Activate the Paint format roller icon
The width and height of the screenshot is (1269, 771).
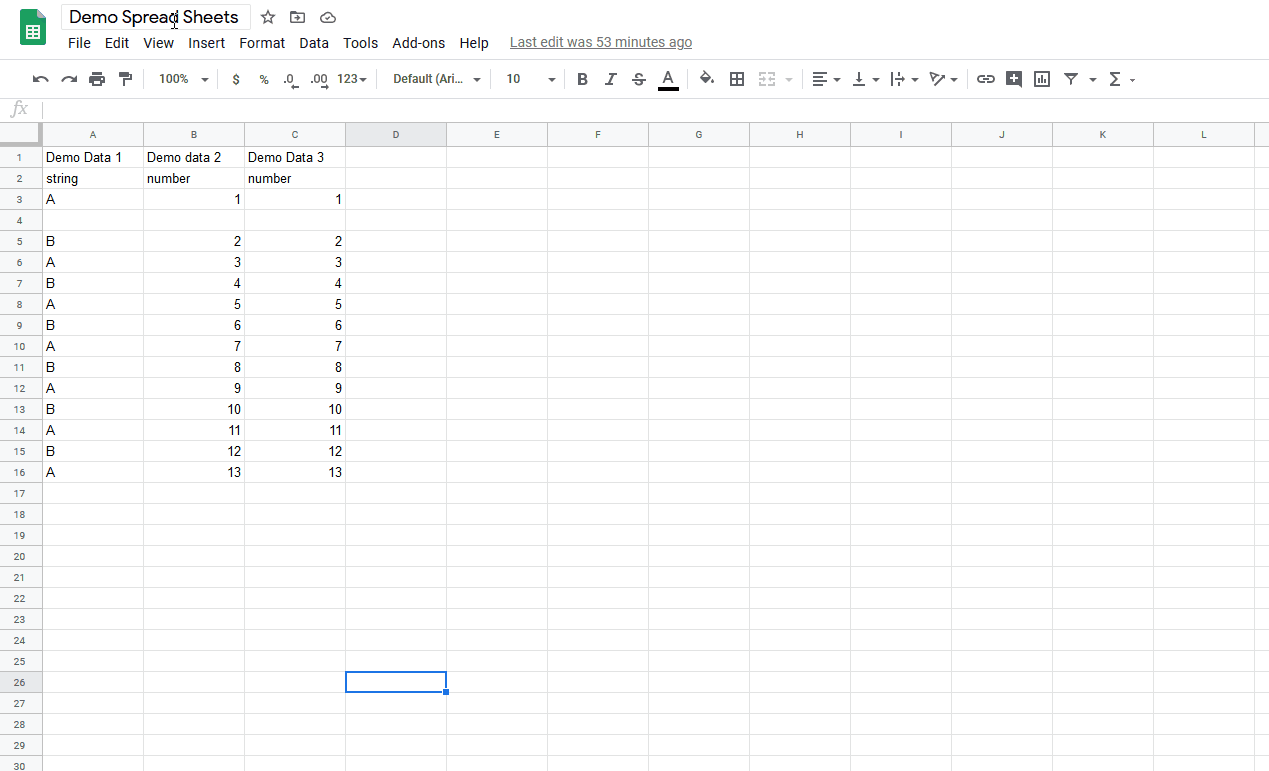pos(125,79)
